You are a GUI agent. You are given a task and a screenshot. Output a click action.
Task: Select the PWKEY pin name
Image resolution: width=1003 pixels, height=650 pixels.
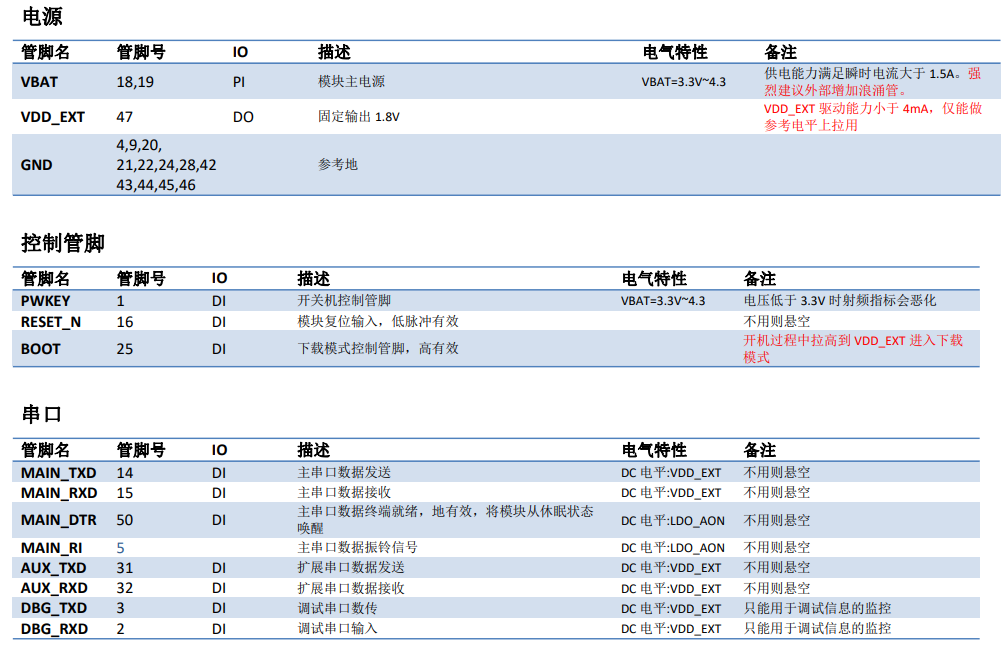45,301
